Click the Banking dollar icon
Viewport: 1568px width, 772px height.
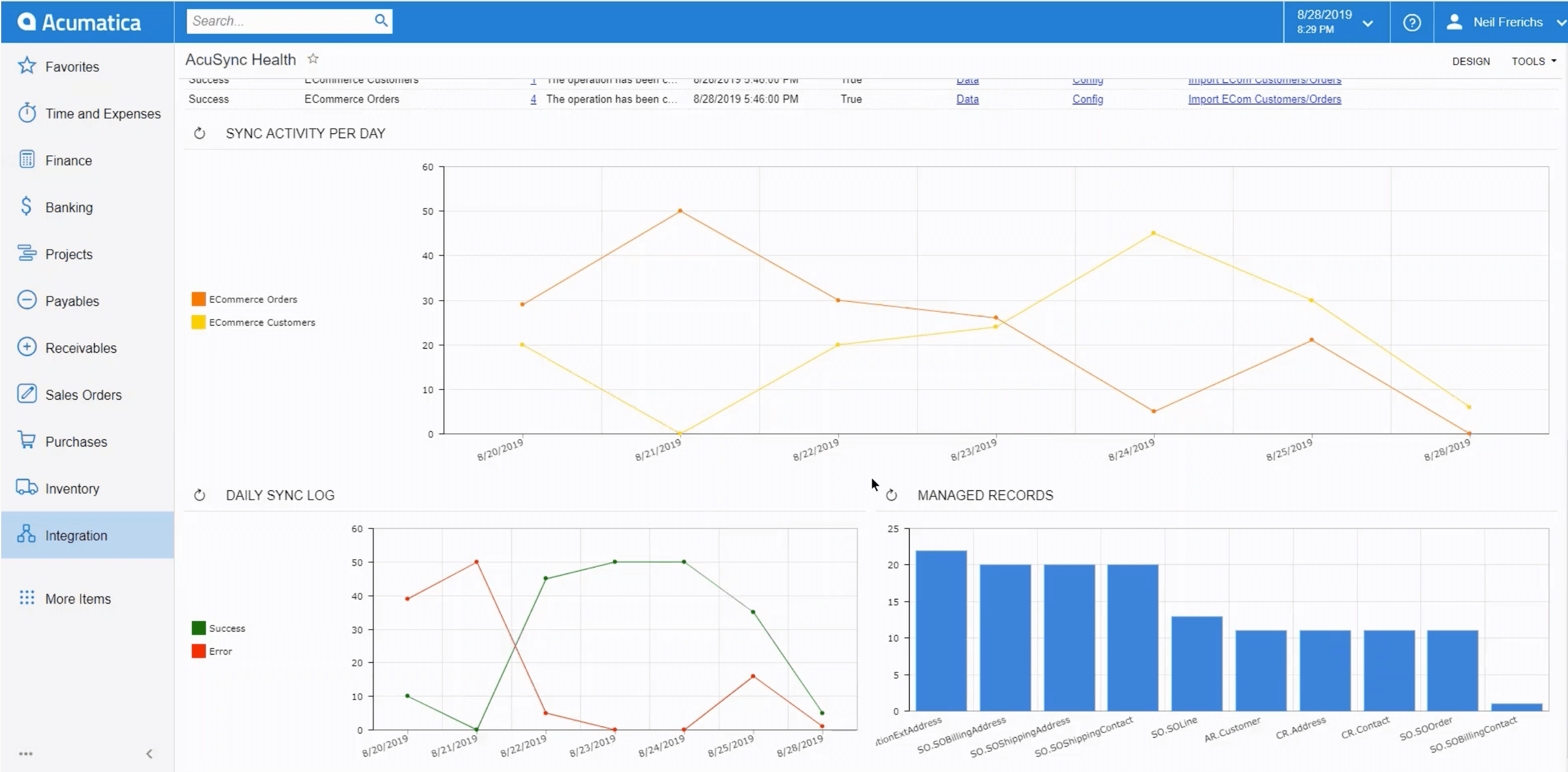pyautogui.click(x=26, y=206)
